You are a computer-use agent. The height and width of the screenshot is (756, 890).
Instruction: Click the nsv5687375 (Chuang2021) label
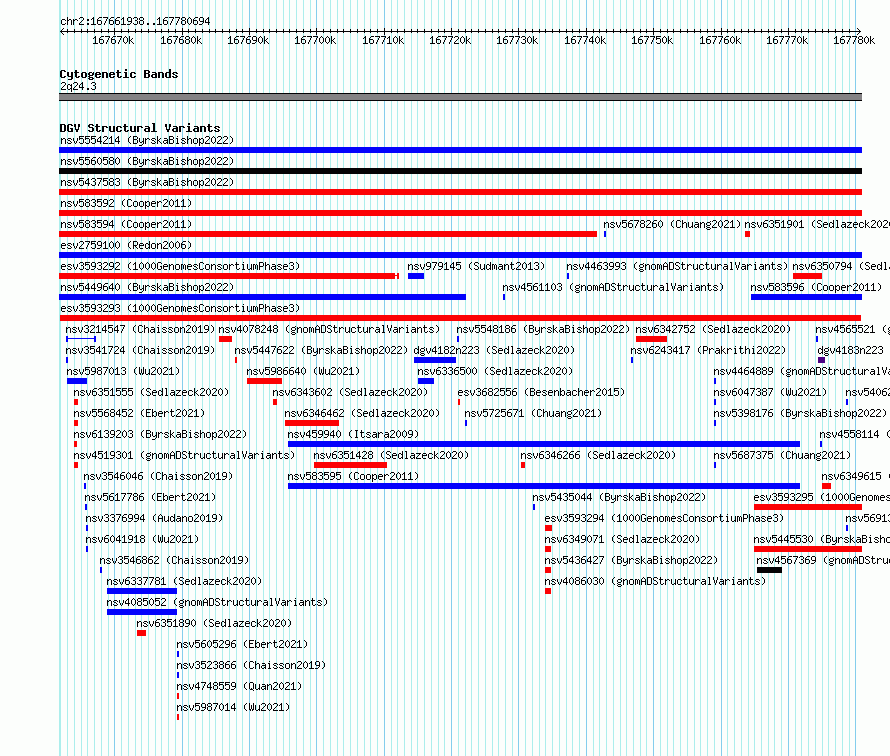pyautogui.click(x=782, y=455)
